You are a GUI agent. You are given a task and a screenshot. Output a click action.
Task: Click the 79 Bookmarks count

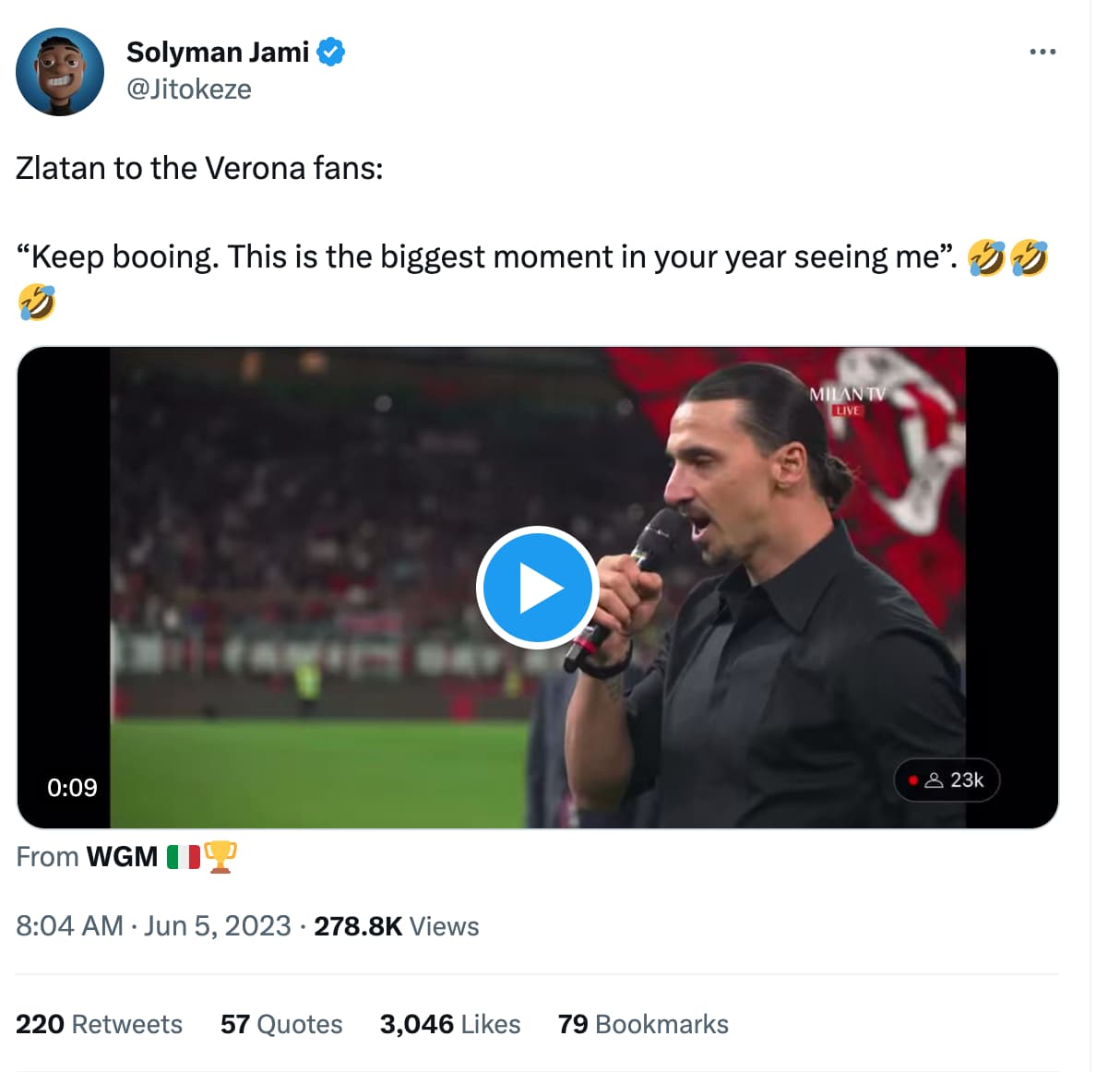point(643,1024)
